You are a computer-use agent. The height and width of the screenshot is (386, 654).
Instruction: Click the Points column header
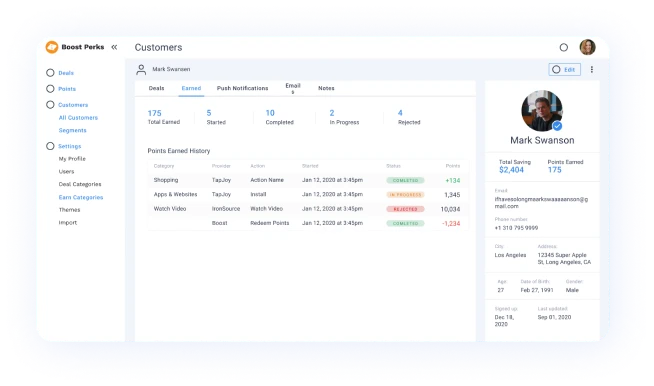coord(453,166)
